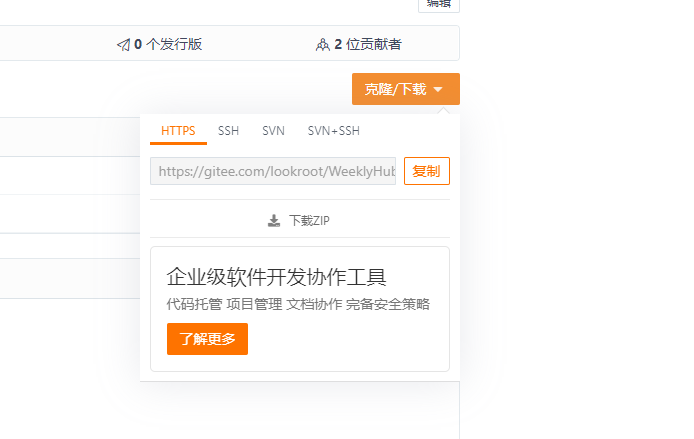This screenshot has height=439, width=694.
Task: Click the release count number 0
Action: (138, 45)
